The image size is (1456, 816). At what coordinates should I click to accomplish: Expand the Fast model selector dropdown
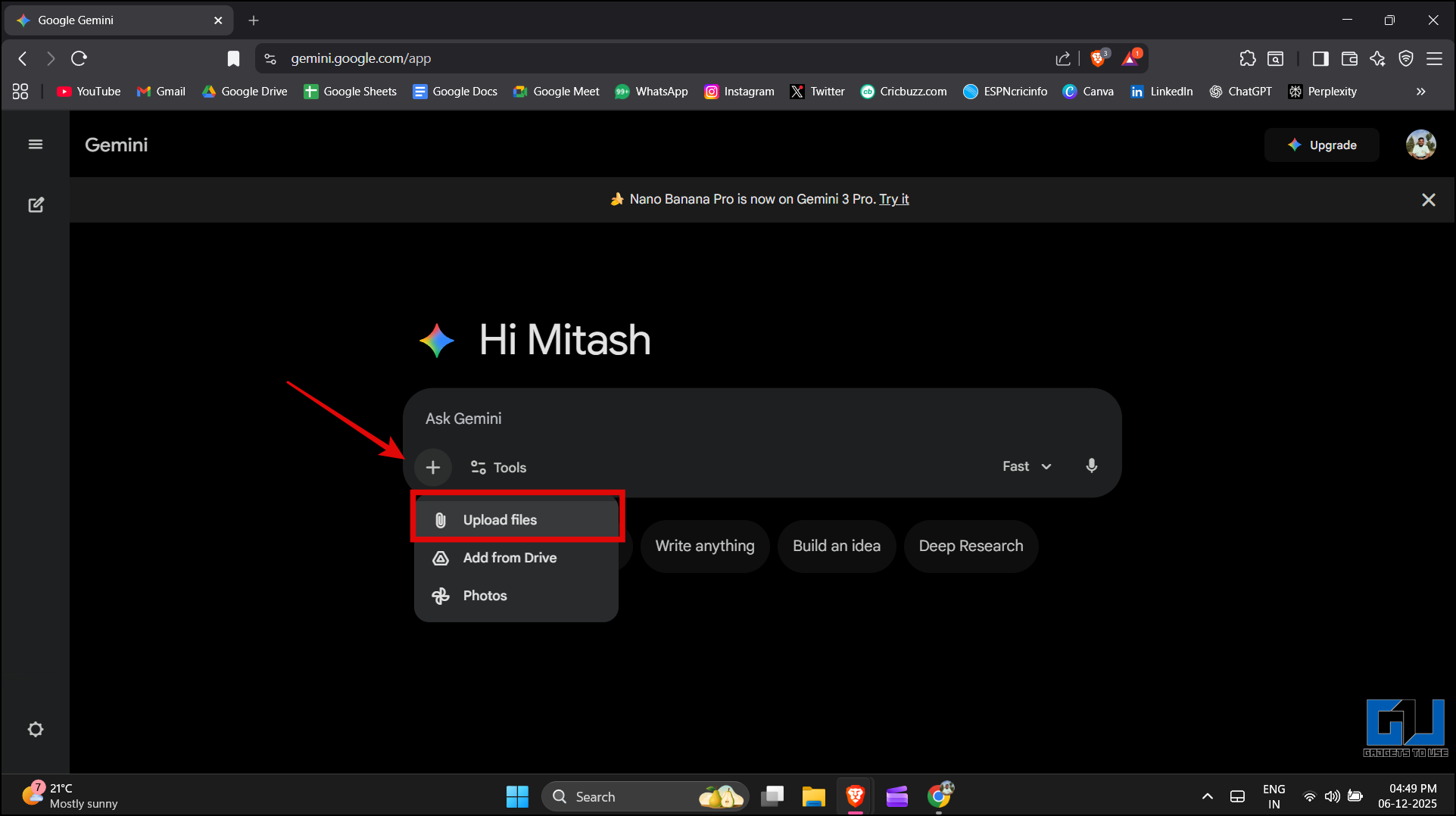click(x=1026, y=466)
